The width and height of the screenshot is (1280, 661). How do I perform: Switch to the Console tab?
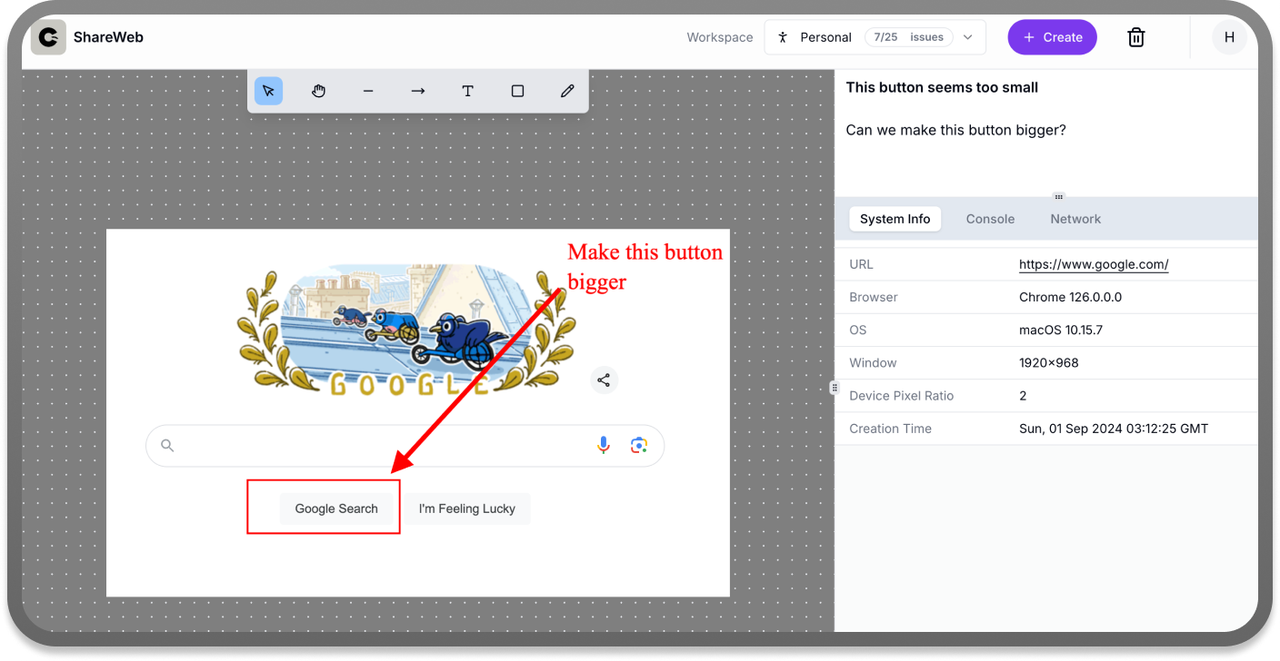990,219
